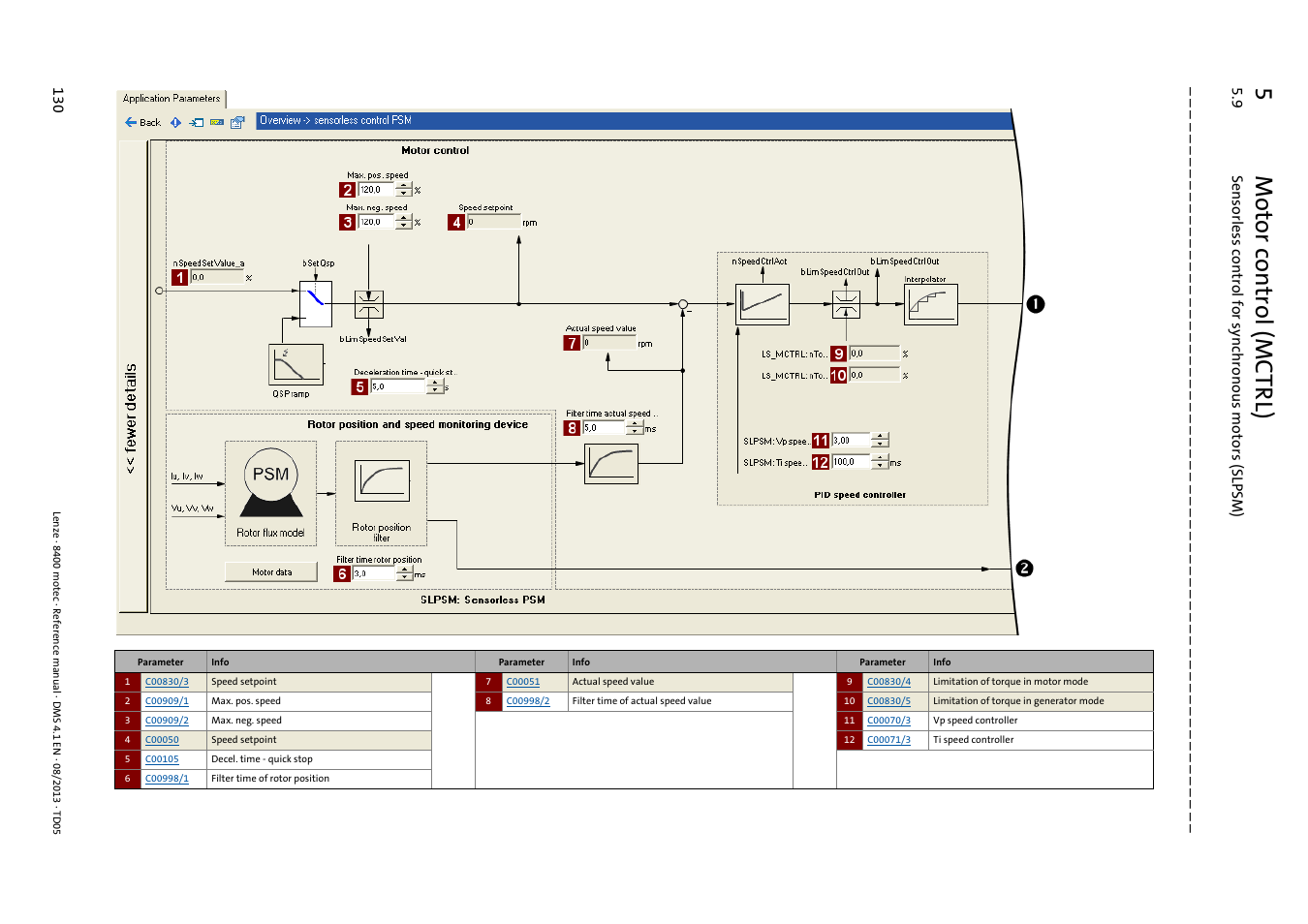
Task: Click 'PID speed controller' label
Action: click(x=859, y=495)
